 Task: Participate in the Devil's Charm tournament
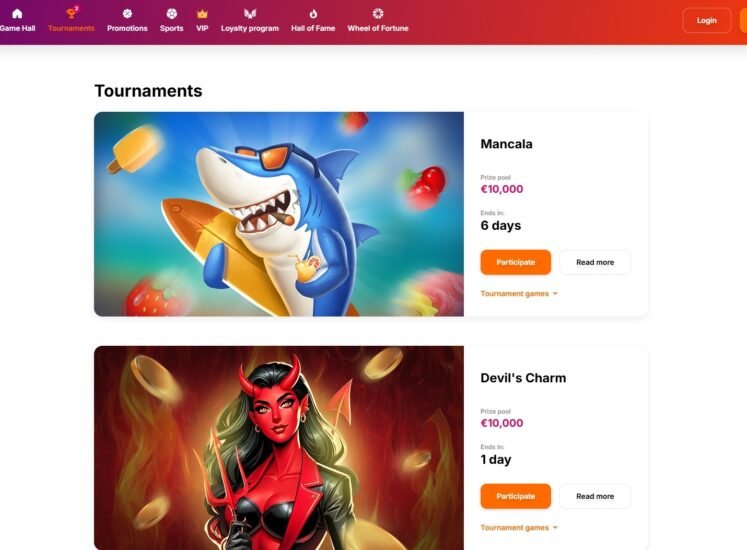tap(515, 496)
